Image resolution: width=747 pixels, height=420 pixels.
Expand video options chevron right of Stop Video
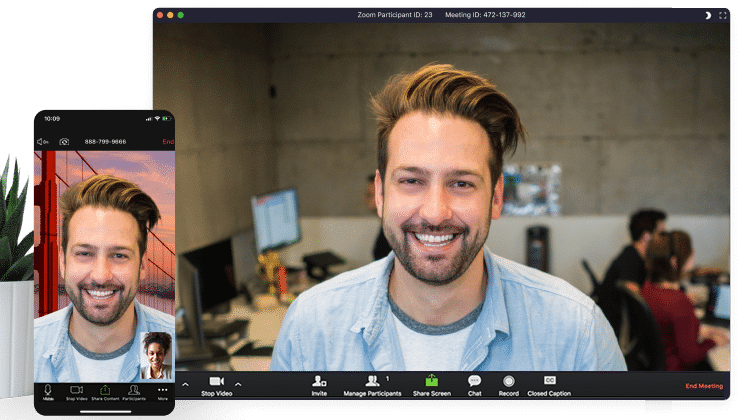click(238, 384)
